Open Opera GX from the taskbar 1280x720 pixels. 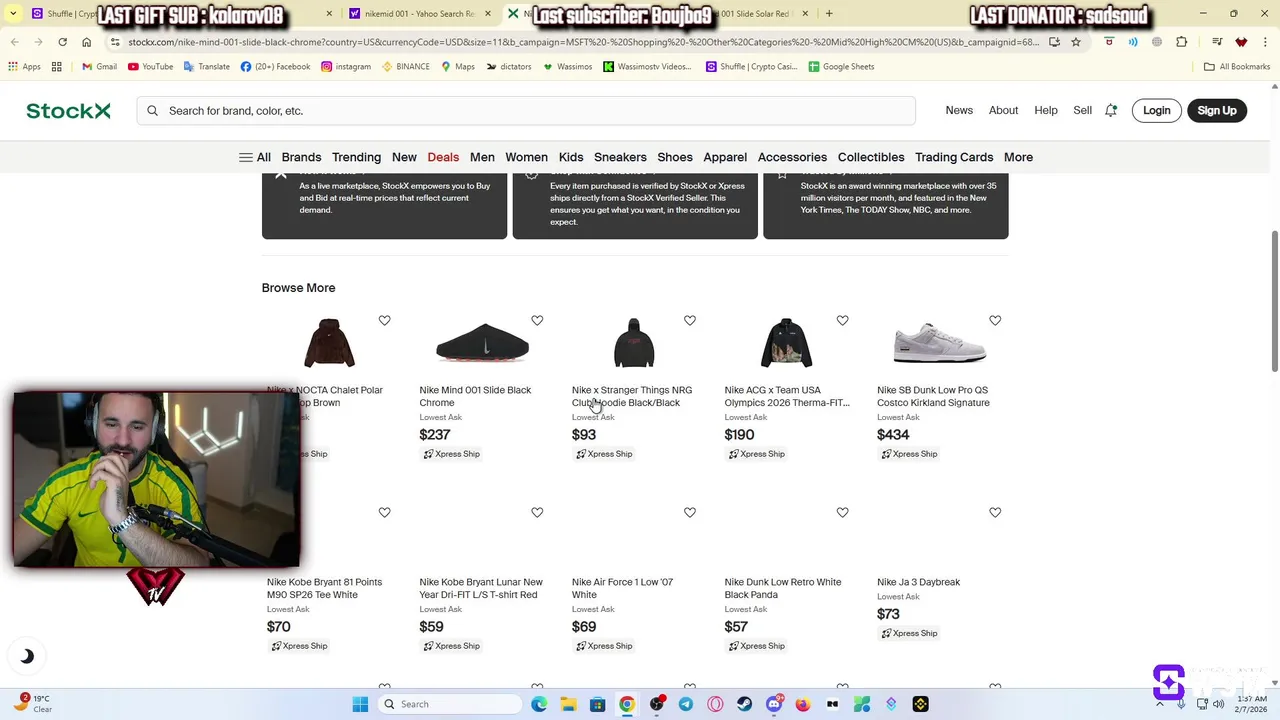pyautogui.click(x=715, y=704)
